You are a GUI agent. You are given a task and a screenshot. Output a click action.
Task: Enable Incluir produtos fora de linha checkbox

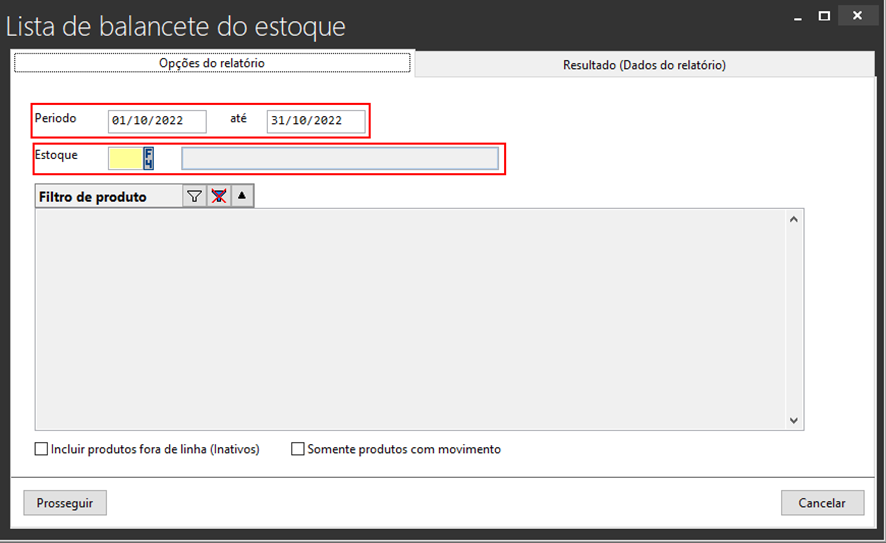(42, 450)
